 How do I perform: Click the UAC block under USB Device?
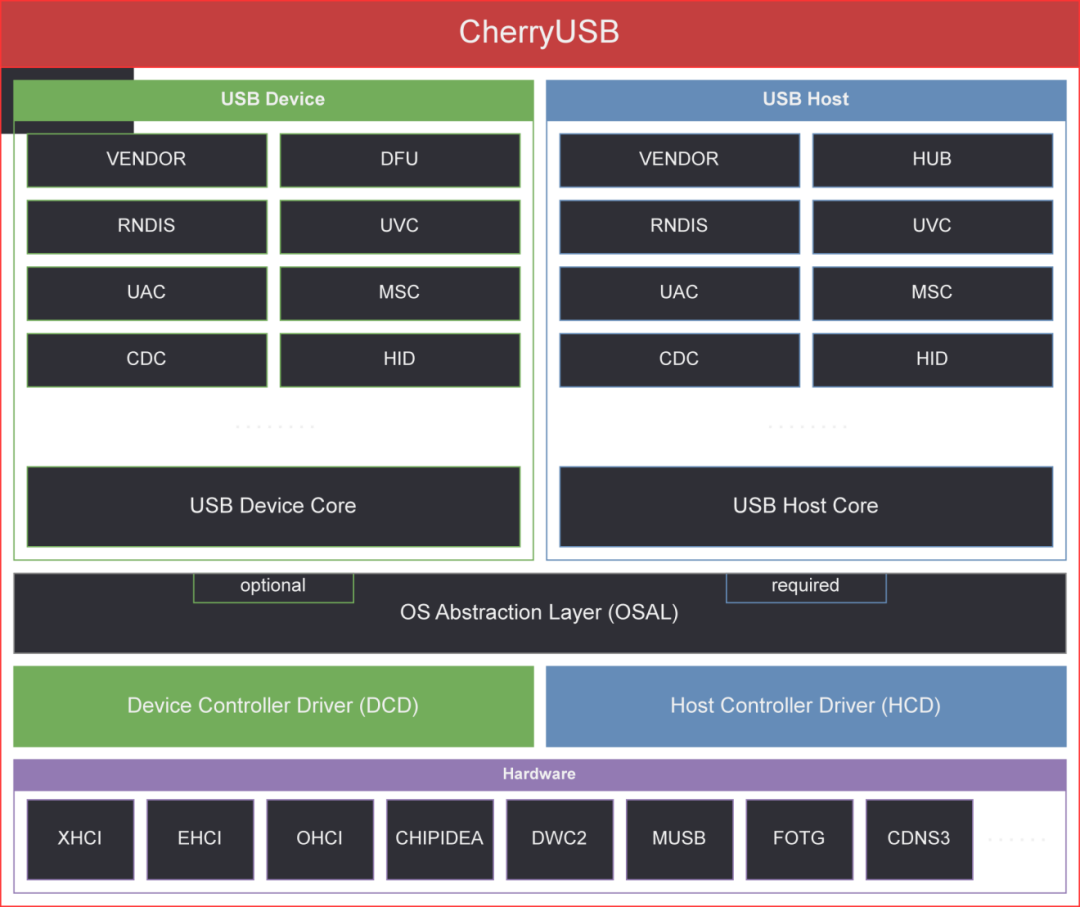[147, 293]
